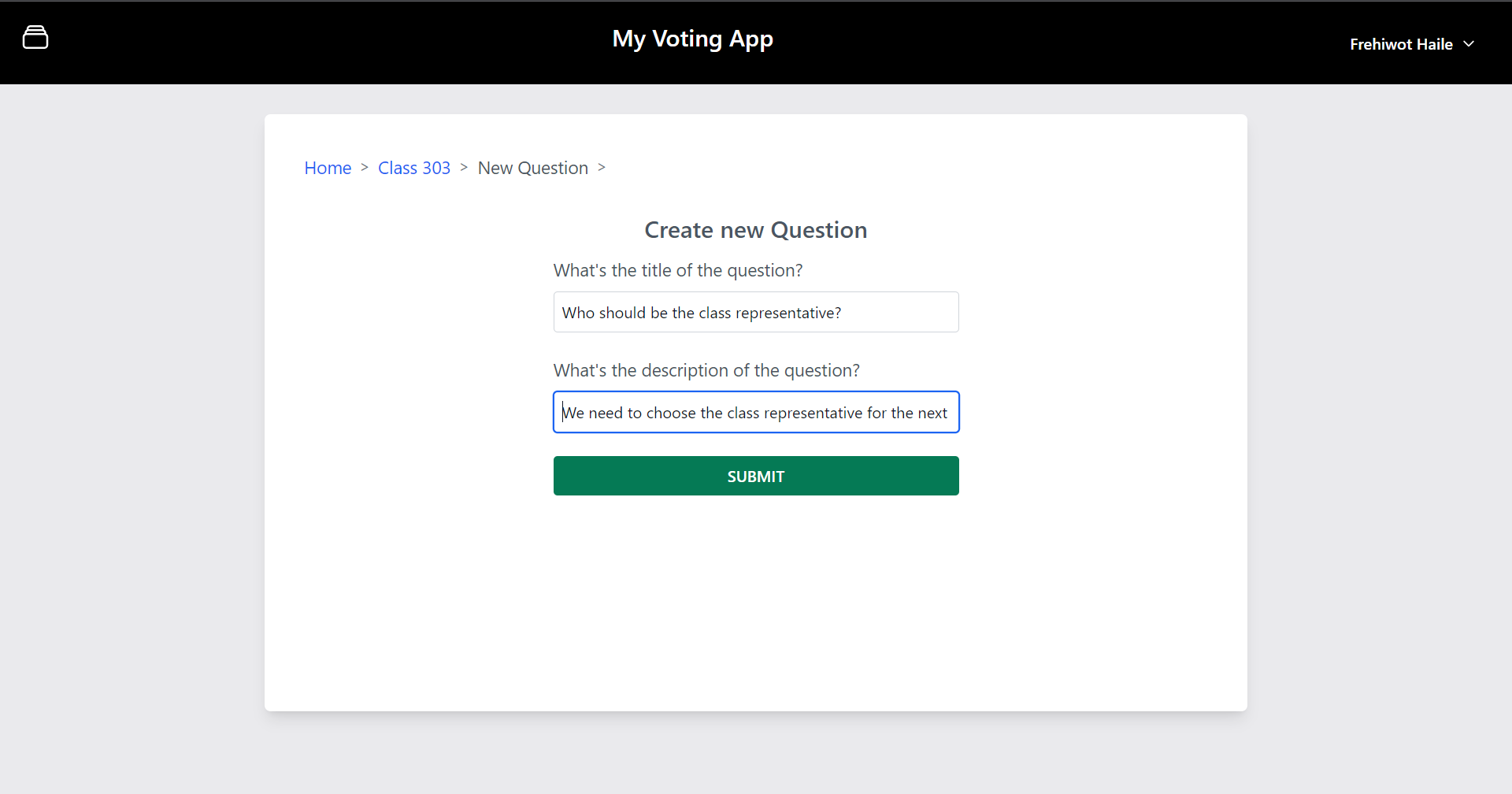1512x794 pixels.
Task: Click the Create new Question heading
Action: (x=755, y=230)
